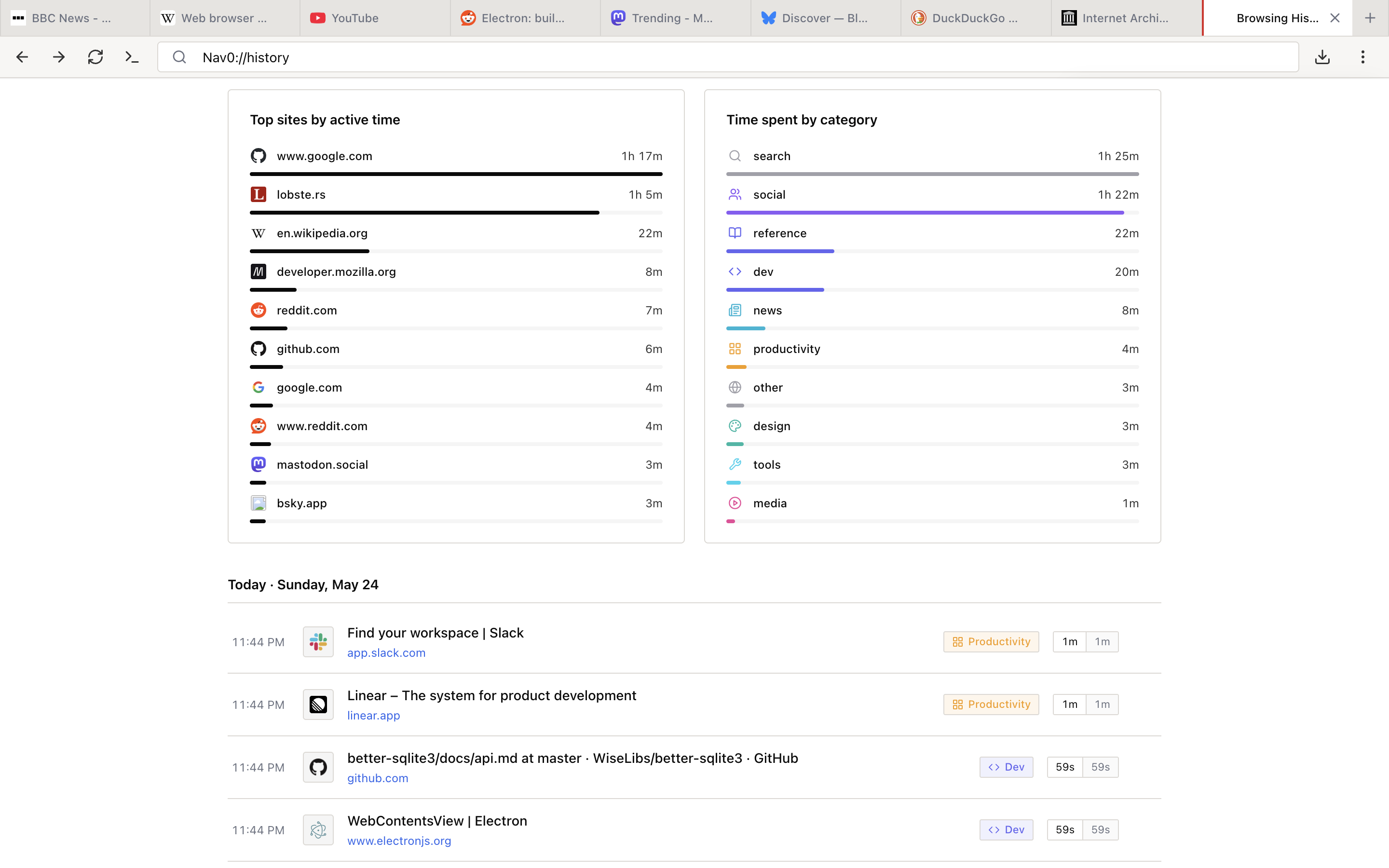Click the www.google.com row icon
The image size is (1389, 868).
coord(259,156)
